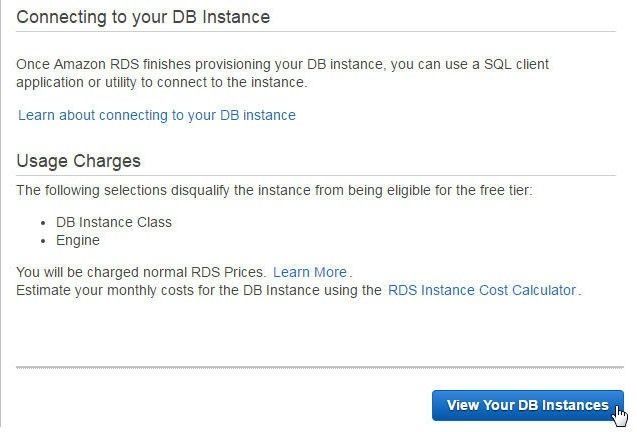
Task: Open the View Your DB Instances button
Action: point(527,405)
